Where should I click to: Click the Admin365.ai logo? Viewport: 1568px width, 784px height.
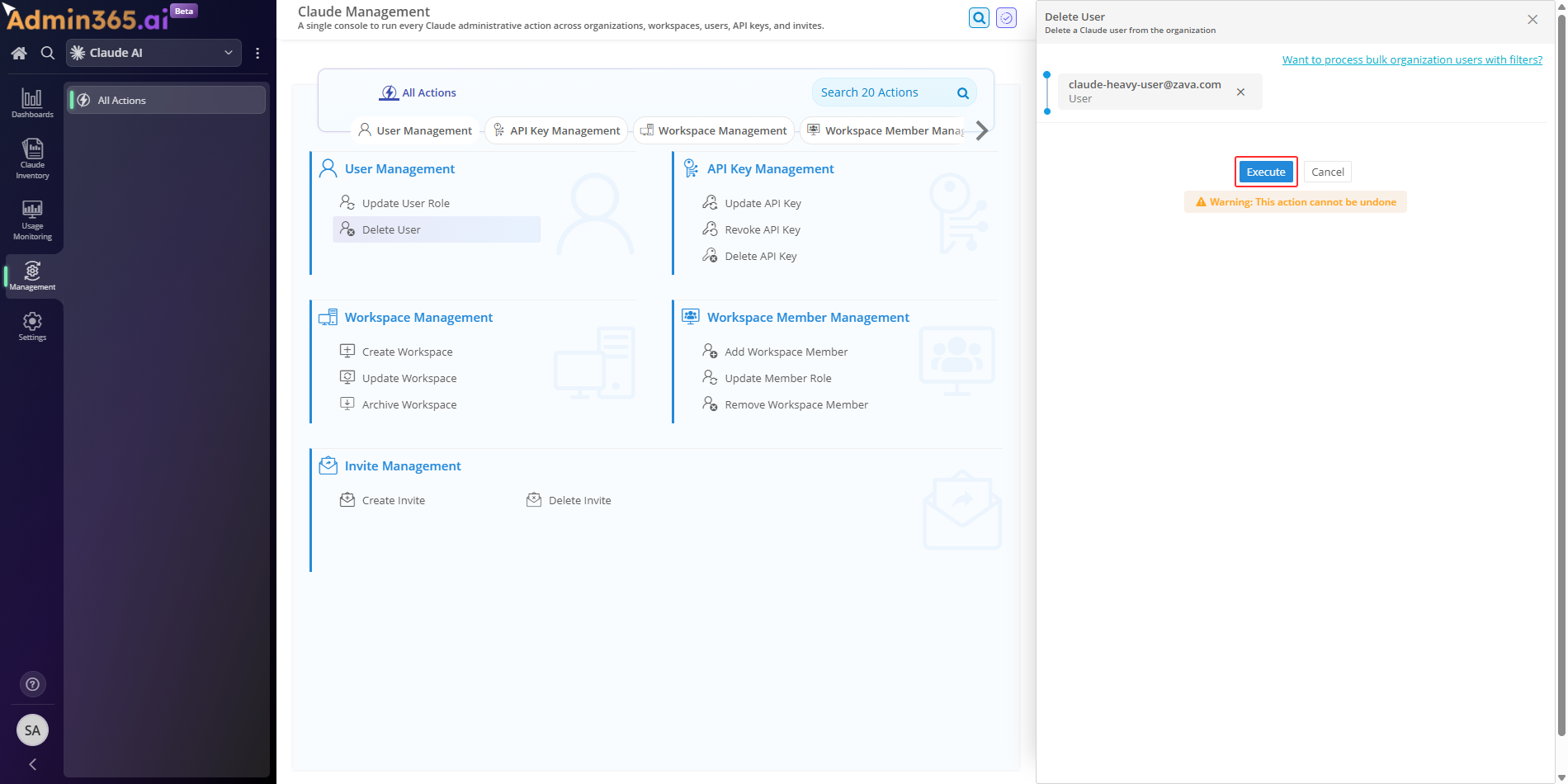click(x=87, y=18)
